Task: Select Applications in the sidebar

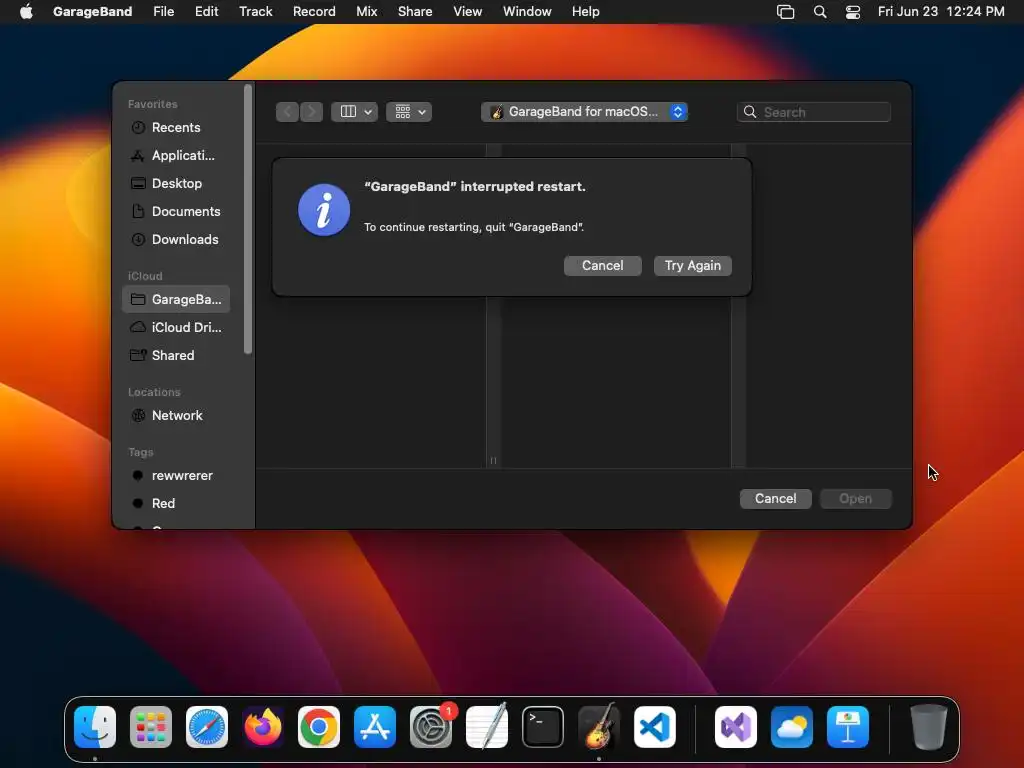Action: pos(176,155)
